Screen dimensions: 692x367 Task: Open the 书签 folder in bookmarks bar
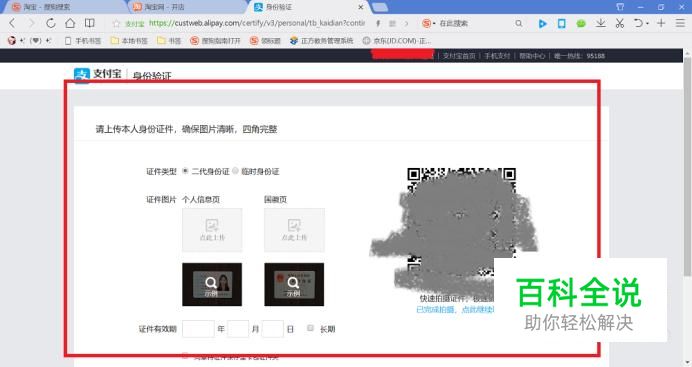tap(169, 41)
